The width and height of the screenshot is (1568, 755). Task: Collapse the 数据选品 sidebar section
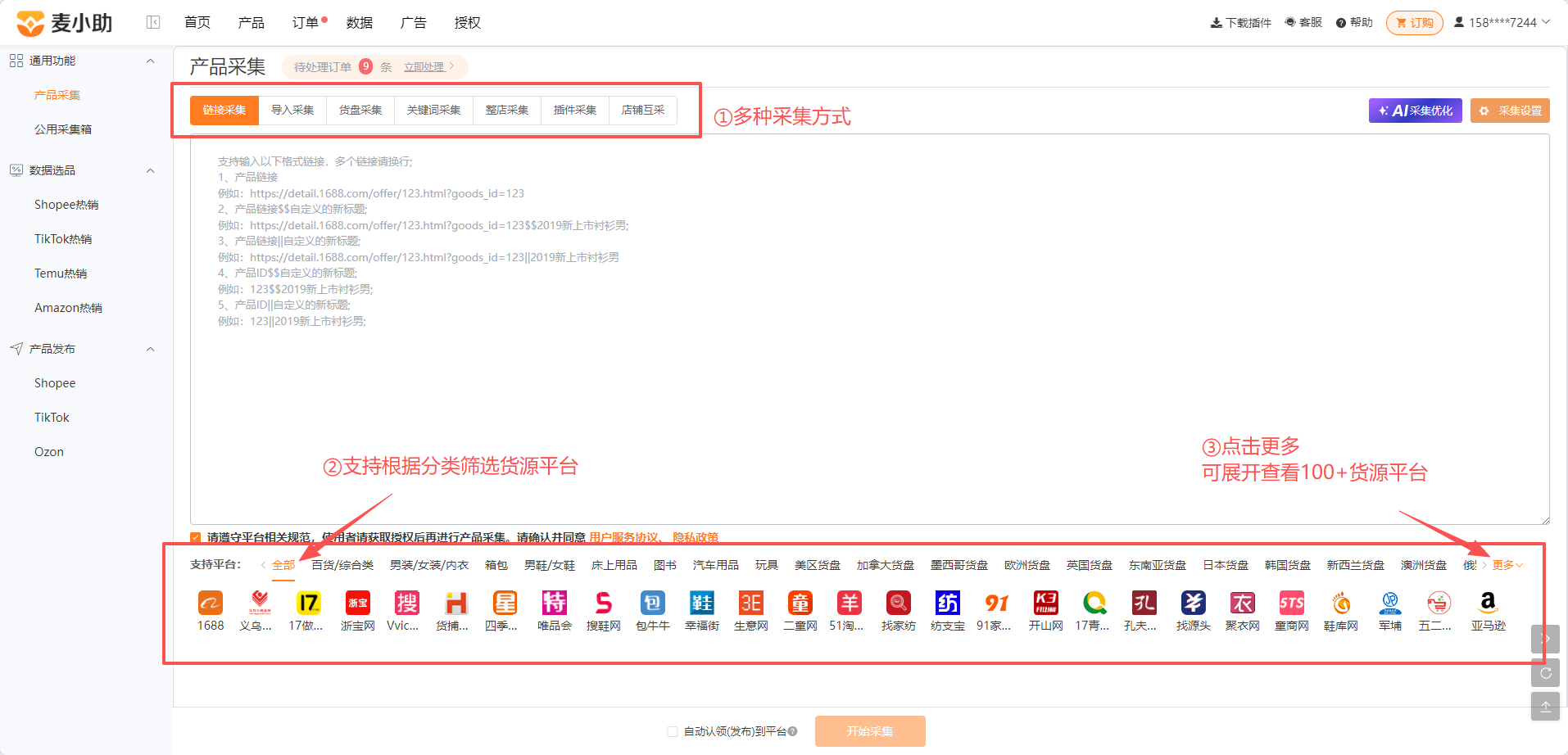(150, 170)
